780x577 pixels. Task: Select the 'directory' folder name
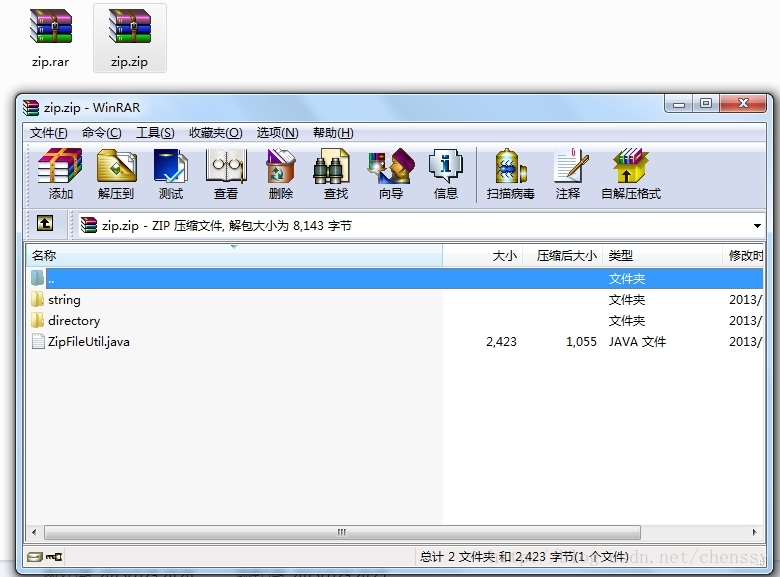pyautogui.click(x=74, y=321)
